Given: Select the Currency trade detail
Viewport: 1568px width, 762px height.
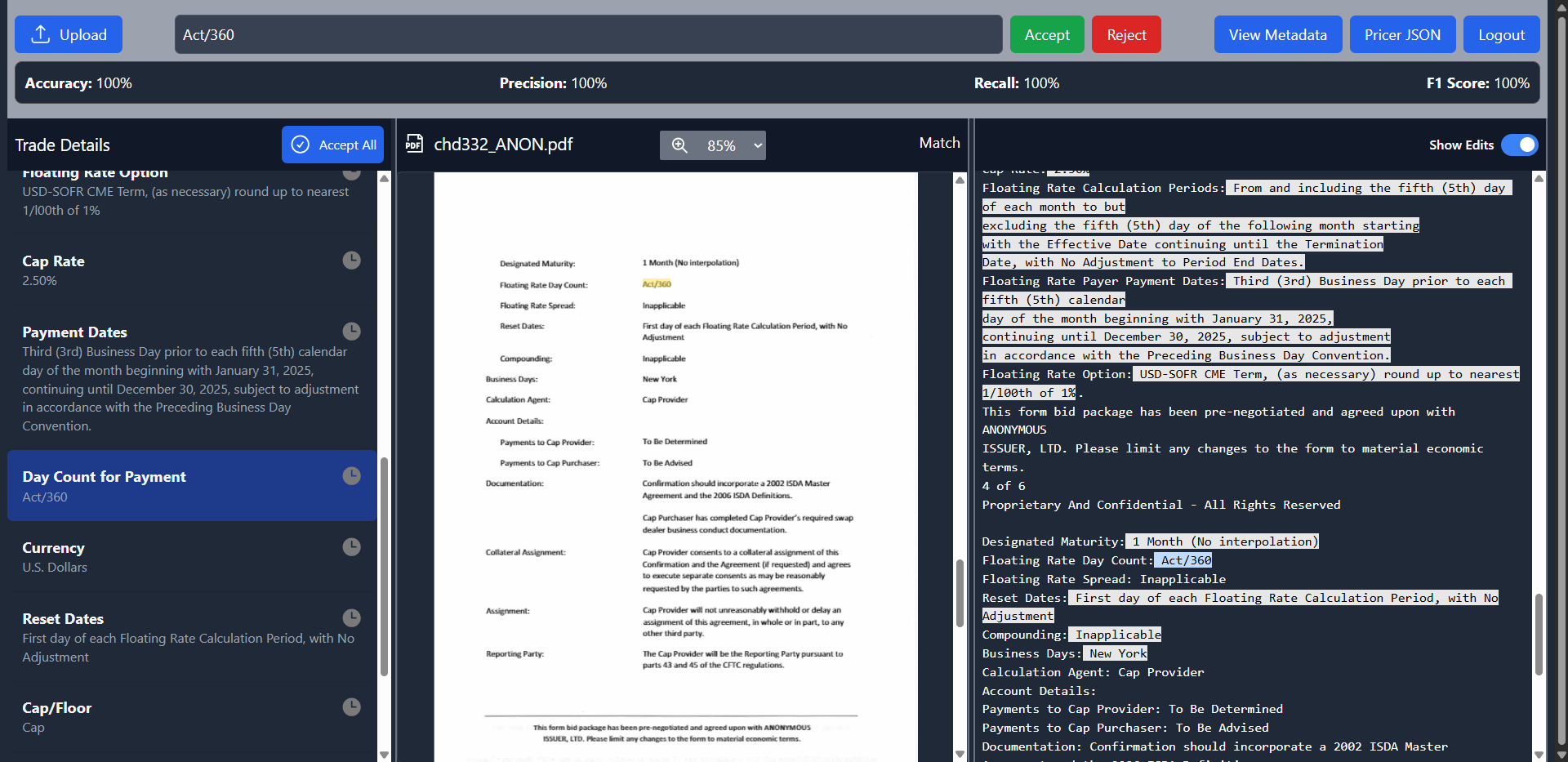Looking at the screenshot, I should click(x=192, y=556).
